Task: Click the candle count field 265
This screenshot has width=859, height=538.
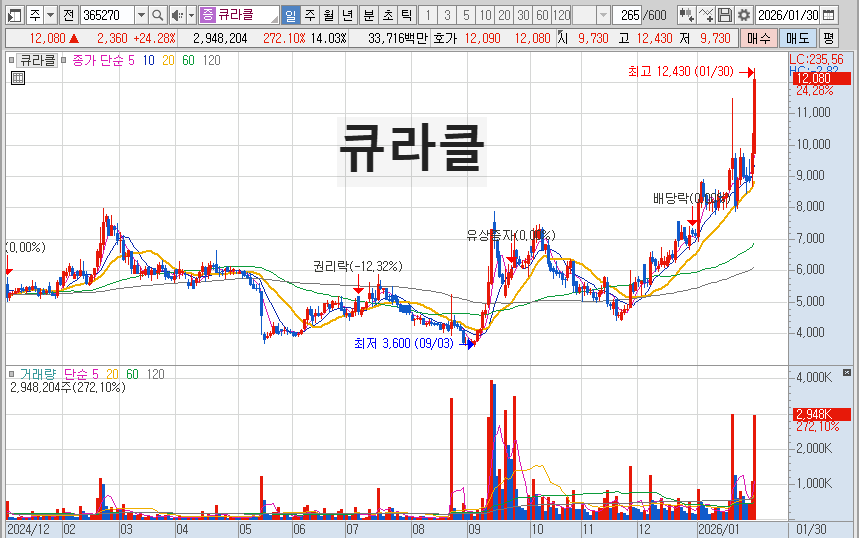Action: (629, 15)
